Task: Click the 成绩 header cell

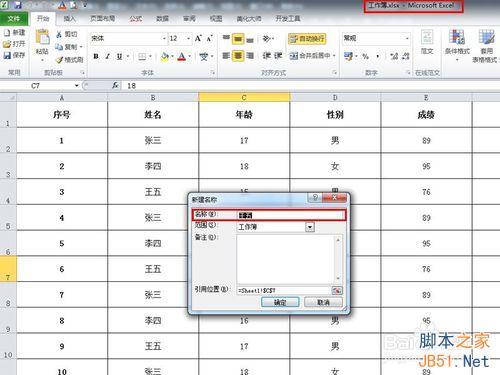Action: coord(426,114)
